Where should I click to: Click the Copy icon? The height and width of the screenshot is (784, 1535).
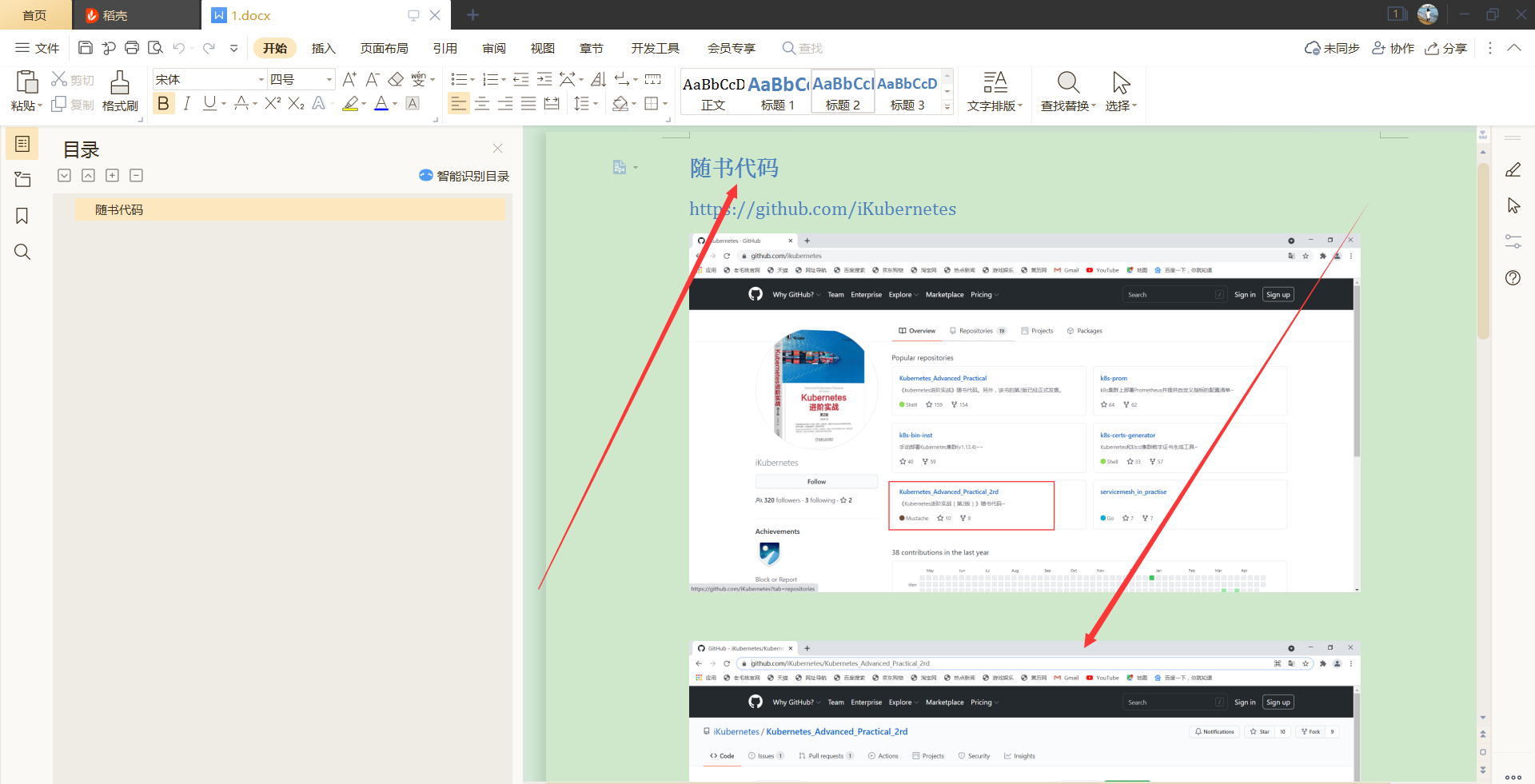point(58,105)
